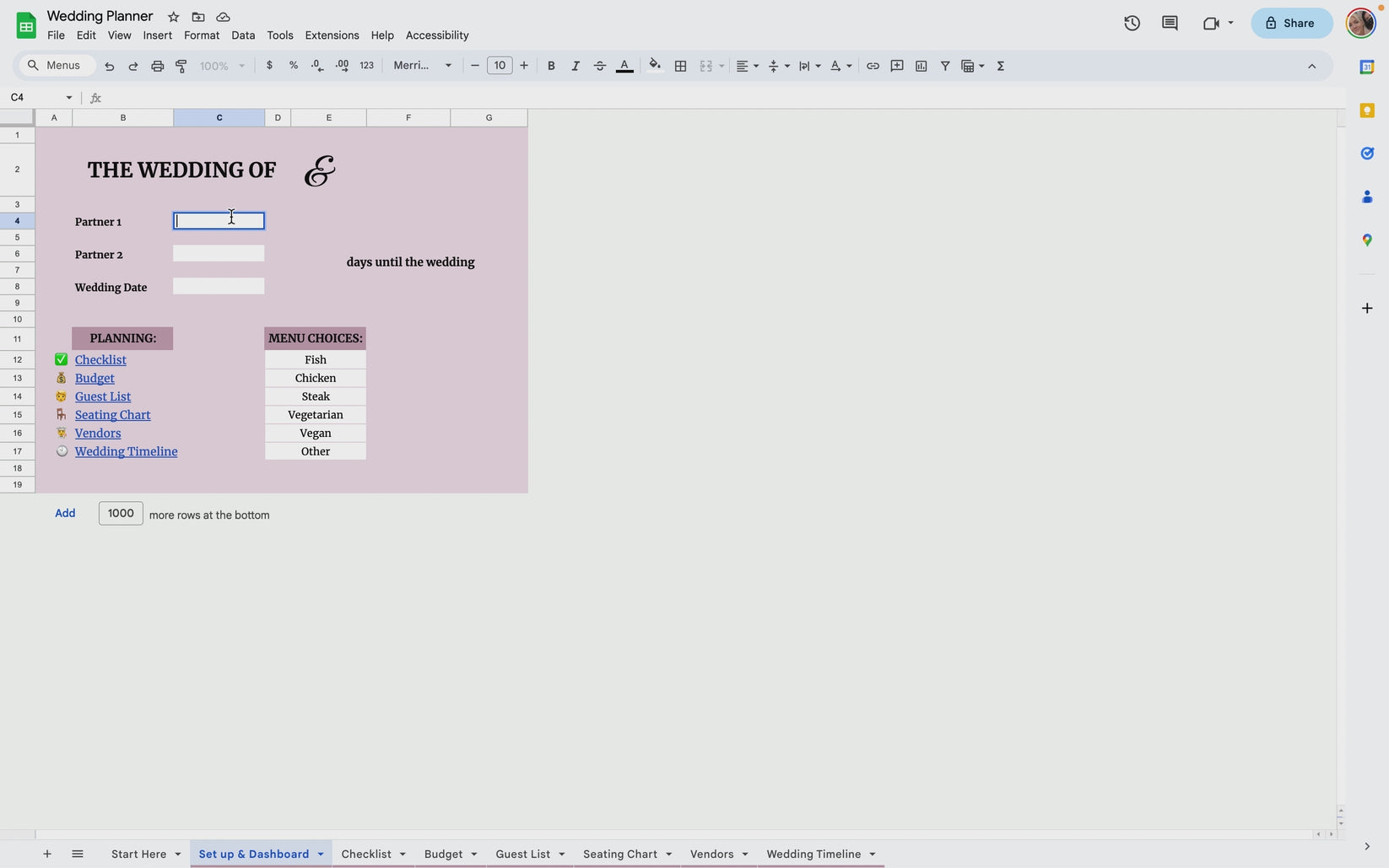Toggle italic formatting

pyautogui.click(x=575, y=66)
